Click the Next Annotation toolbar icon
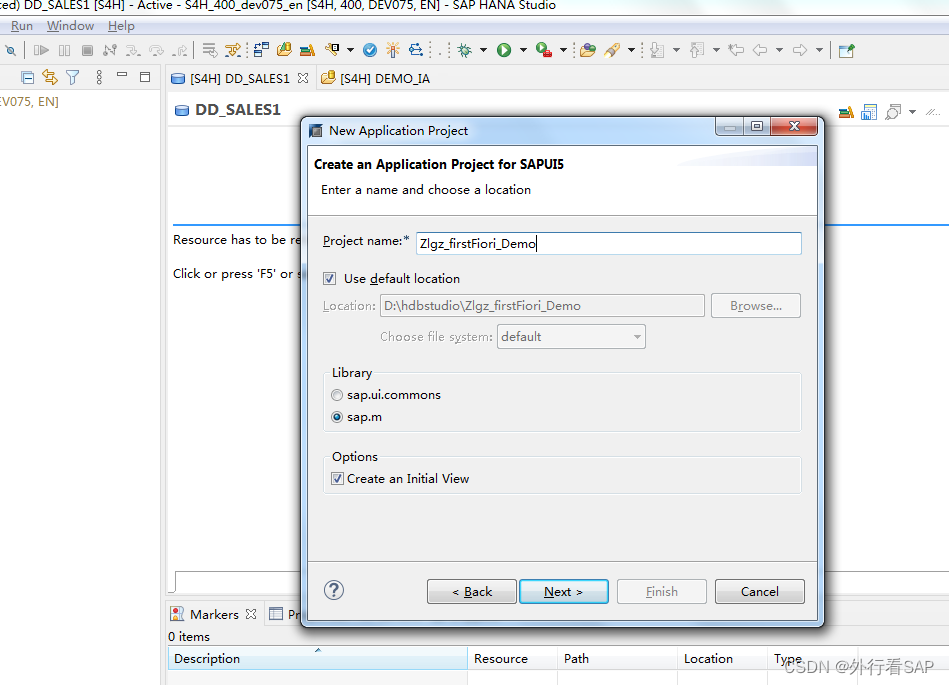This screenshot has width=949, height=685. 657,50
